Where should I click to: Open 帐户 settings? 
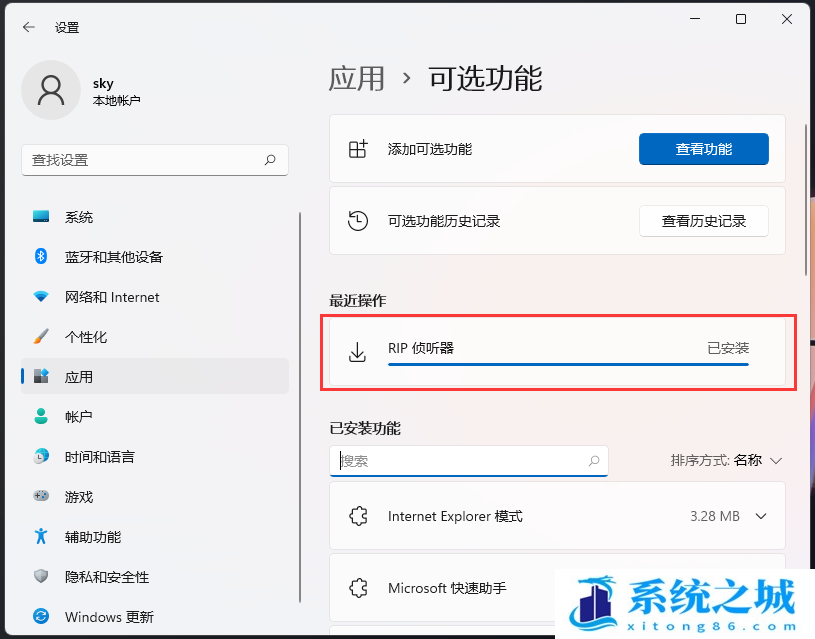click(x=155, y=416)
